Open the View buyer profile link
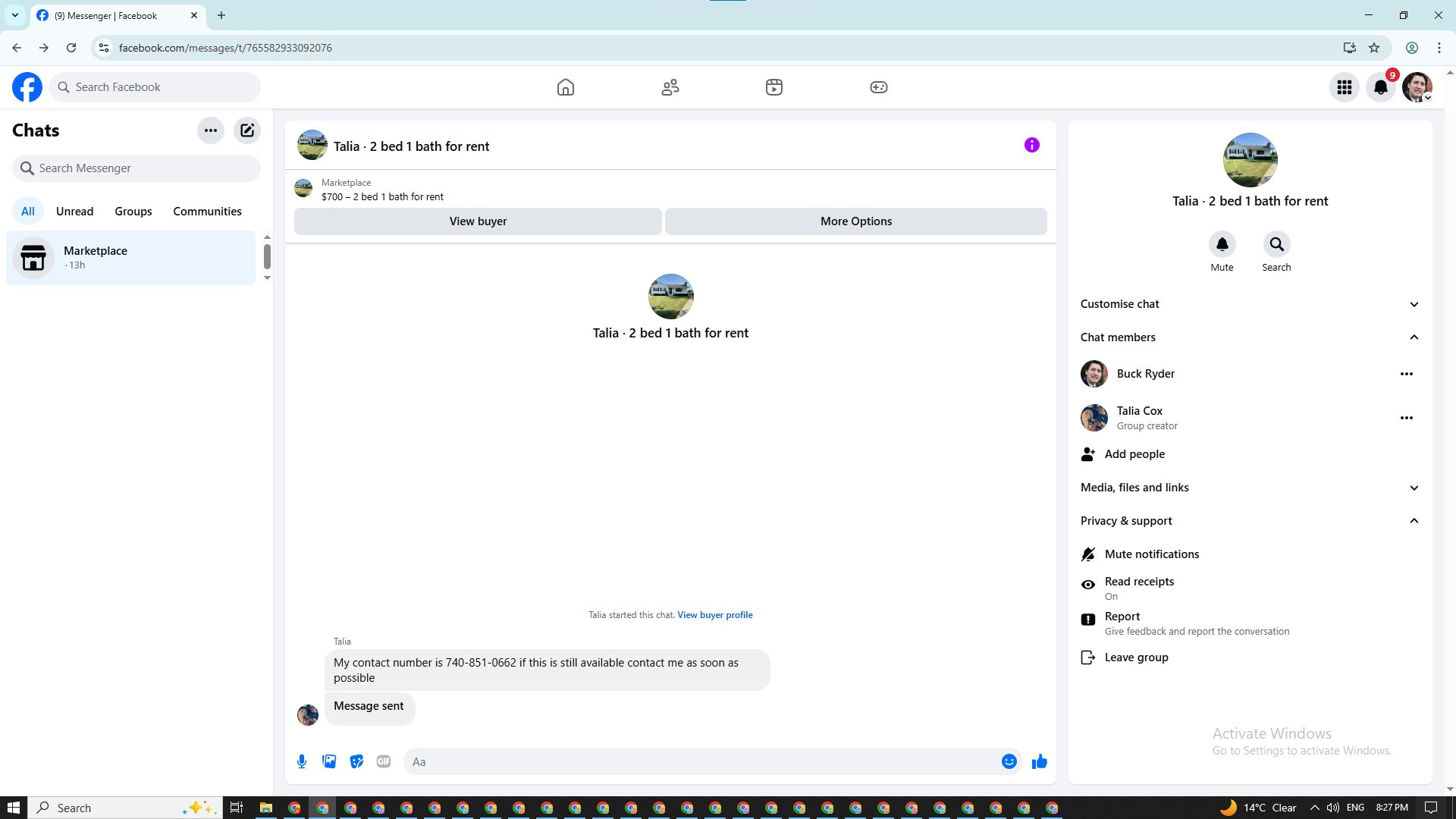Viewport: 1456px width, 819px height. (714, 615)
